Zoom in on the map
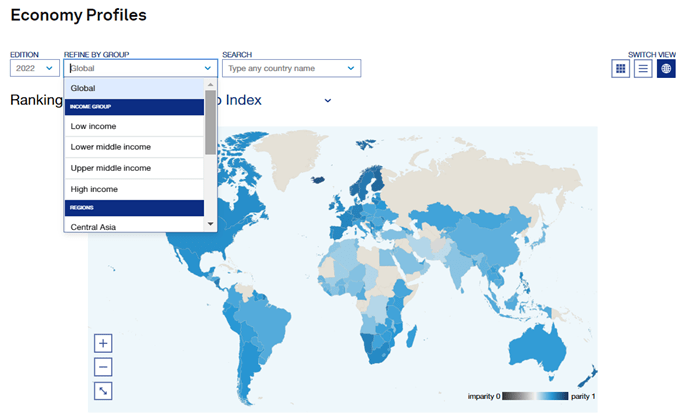 coord(103,343)
